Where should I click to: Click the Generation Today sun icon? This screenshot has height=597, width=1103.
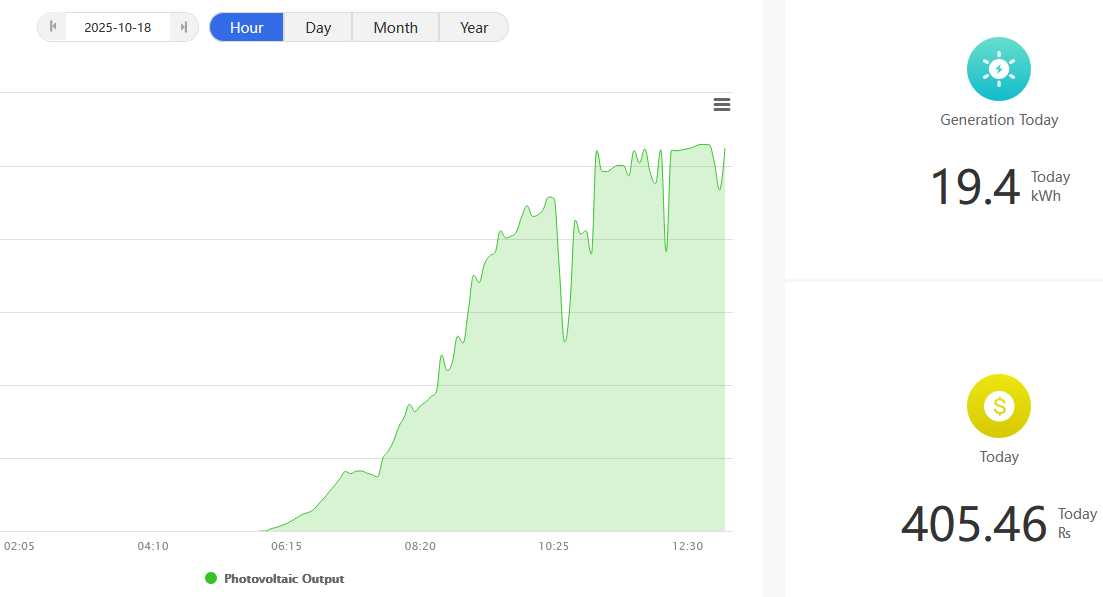[999, 69]
